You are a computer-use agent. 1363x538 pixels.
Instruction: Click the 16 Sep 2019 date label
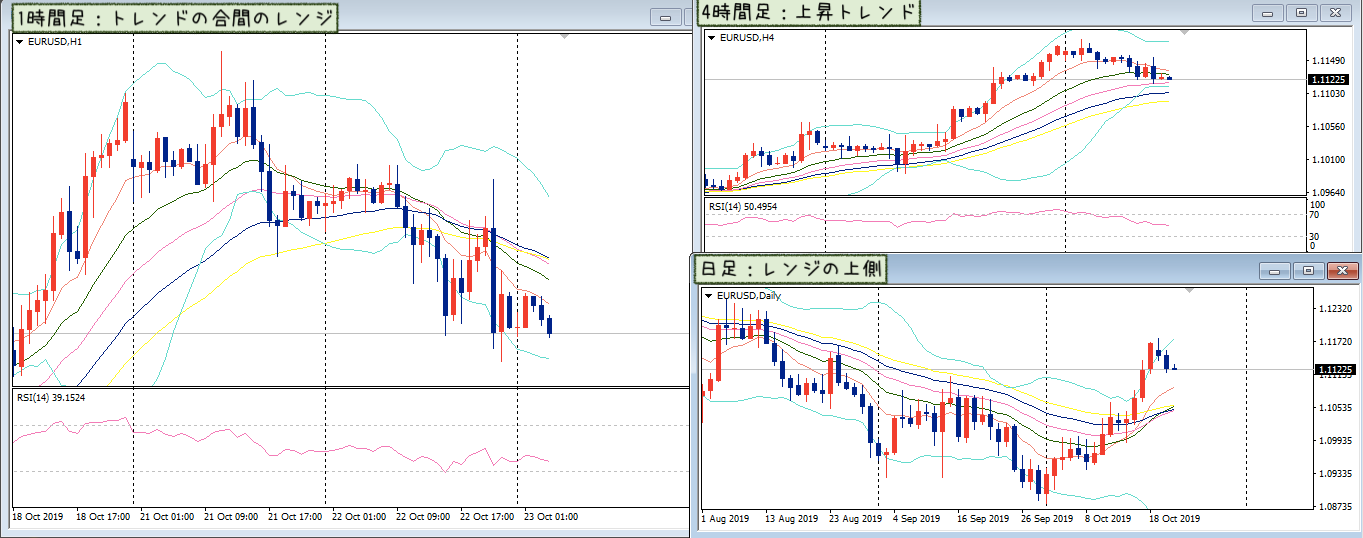[982, 519]
